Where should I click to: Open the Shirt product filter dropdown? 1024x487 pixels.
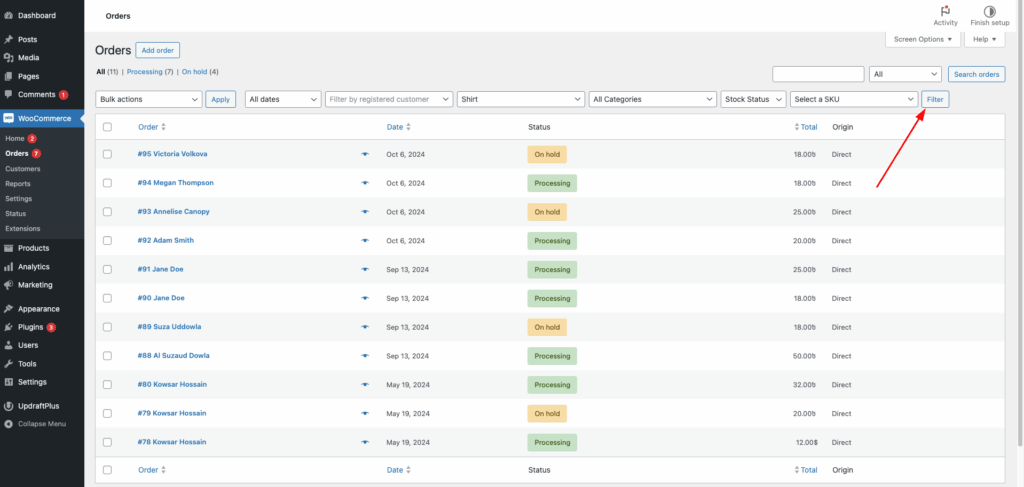tap(521, 99)
